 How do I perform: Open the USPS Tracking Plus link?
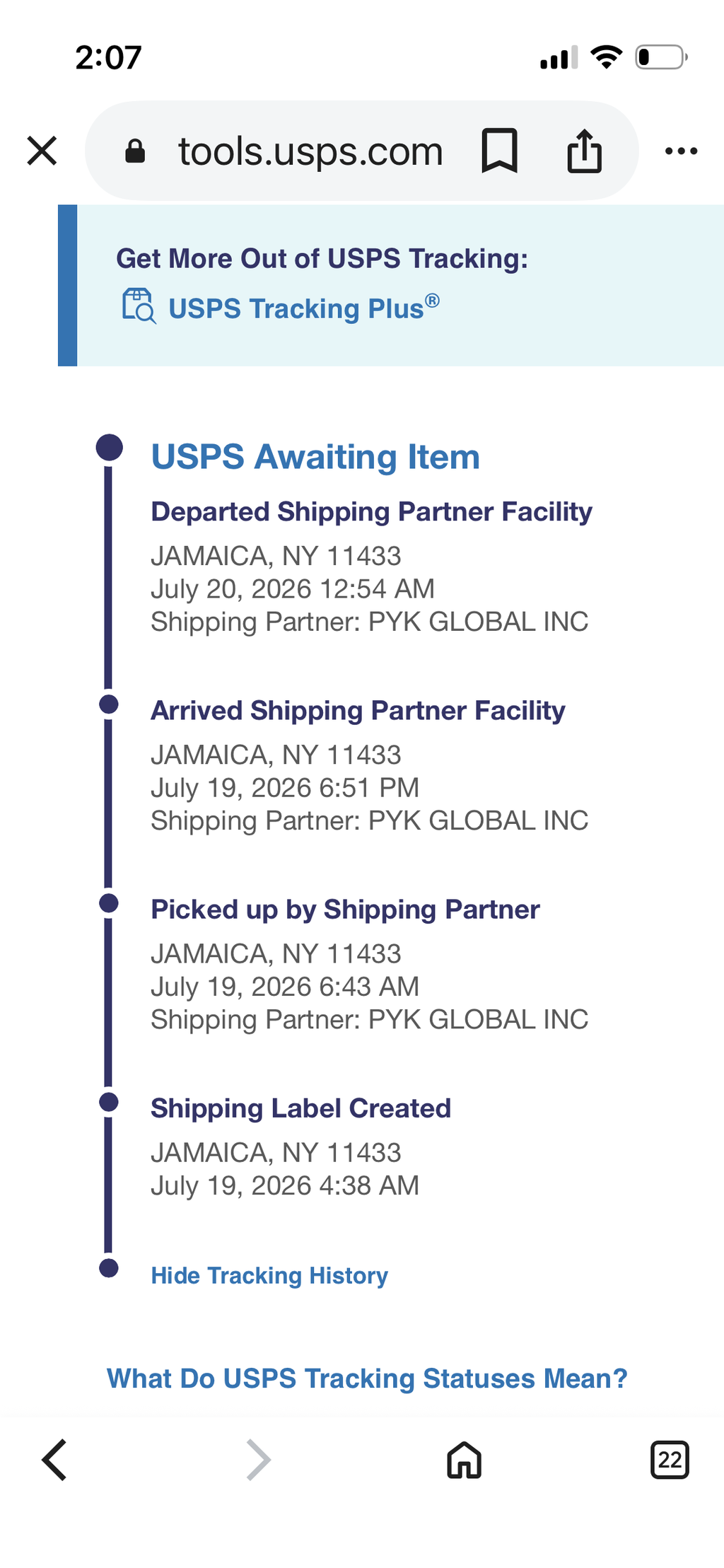[x=303, y=308]
